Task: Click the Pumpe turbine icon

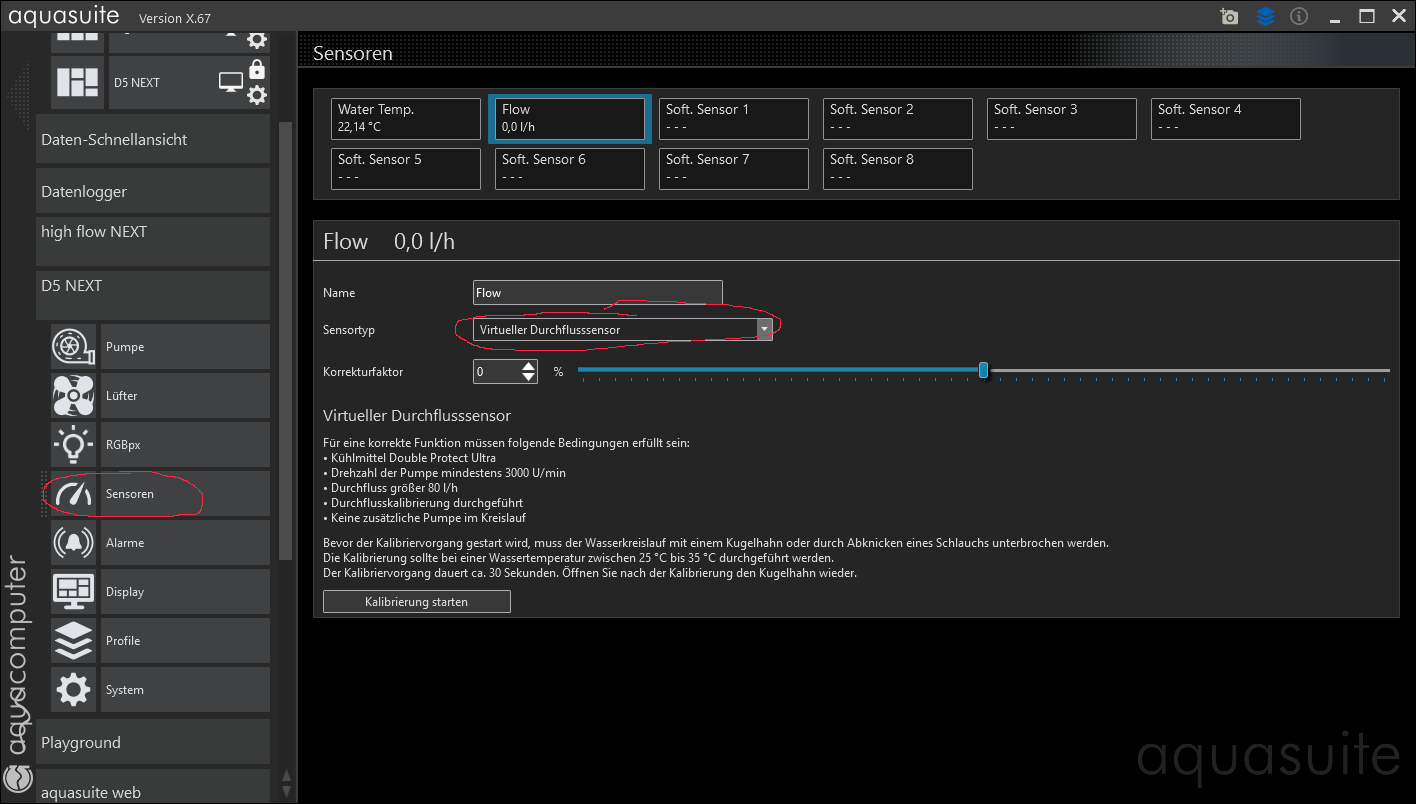Action: (74, 346)
